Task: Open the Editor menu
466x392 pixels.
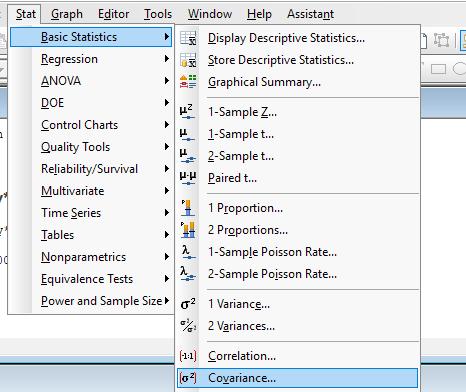Action: tap(113, 14)
